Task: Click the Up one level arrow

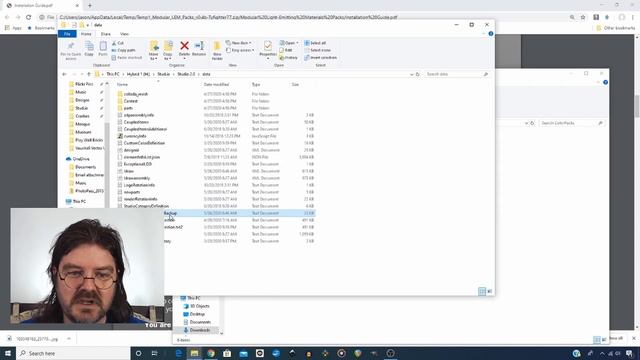Action: point(89,74)
